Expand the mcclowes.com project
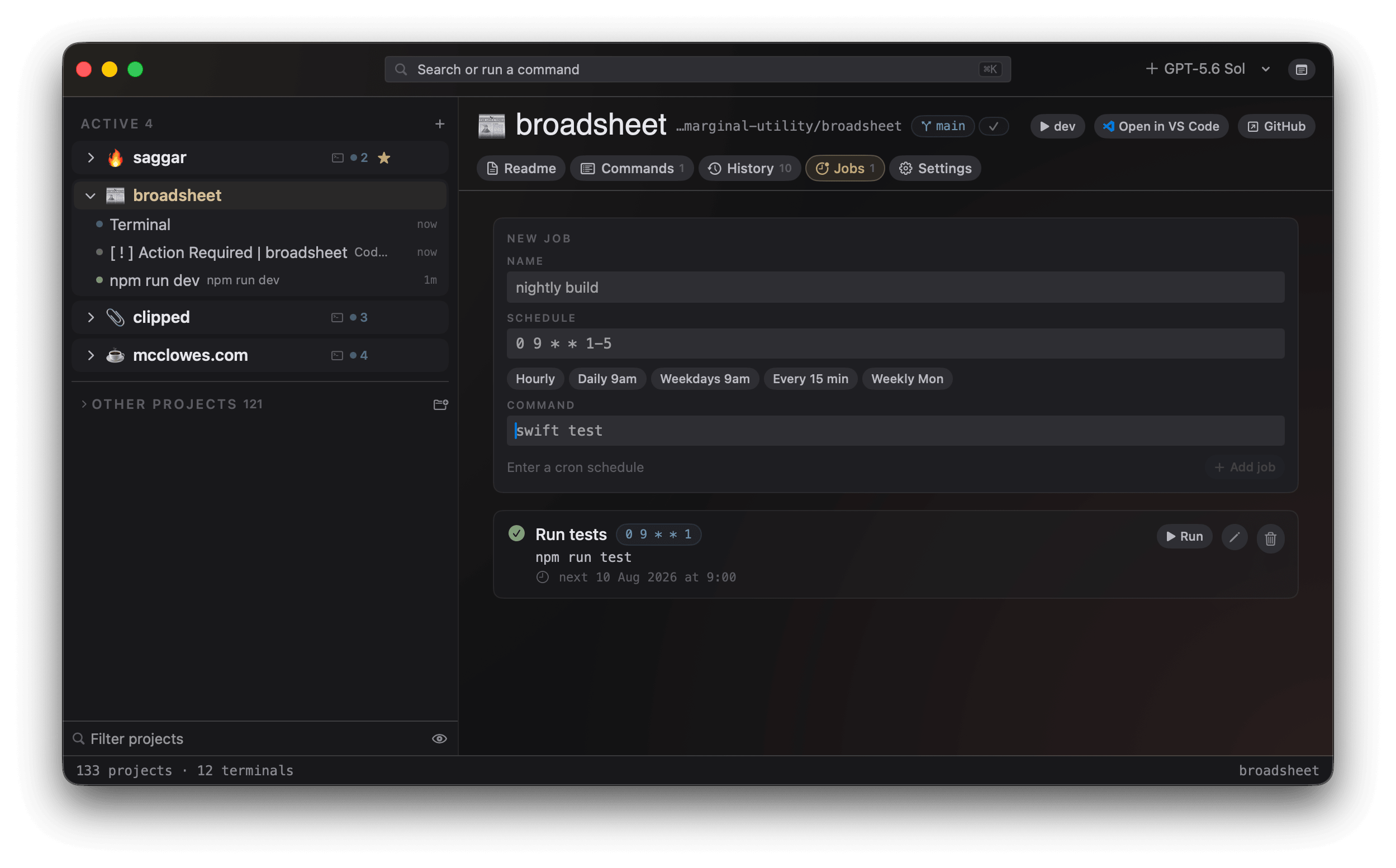 click(x=91, y=355)
